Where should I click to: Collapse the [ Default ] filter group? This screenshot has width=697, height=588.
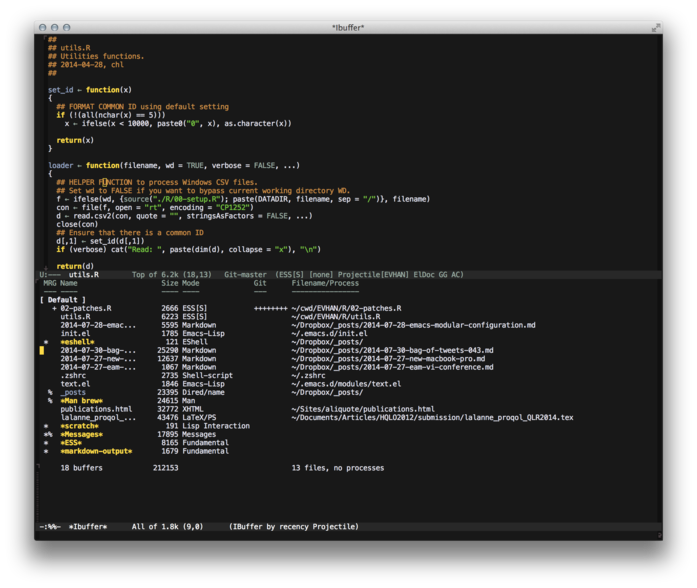tap(63, 299)
